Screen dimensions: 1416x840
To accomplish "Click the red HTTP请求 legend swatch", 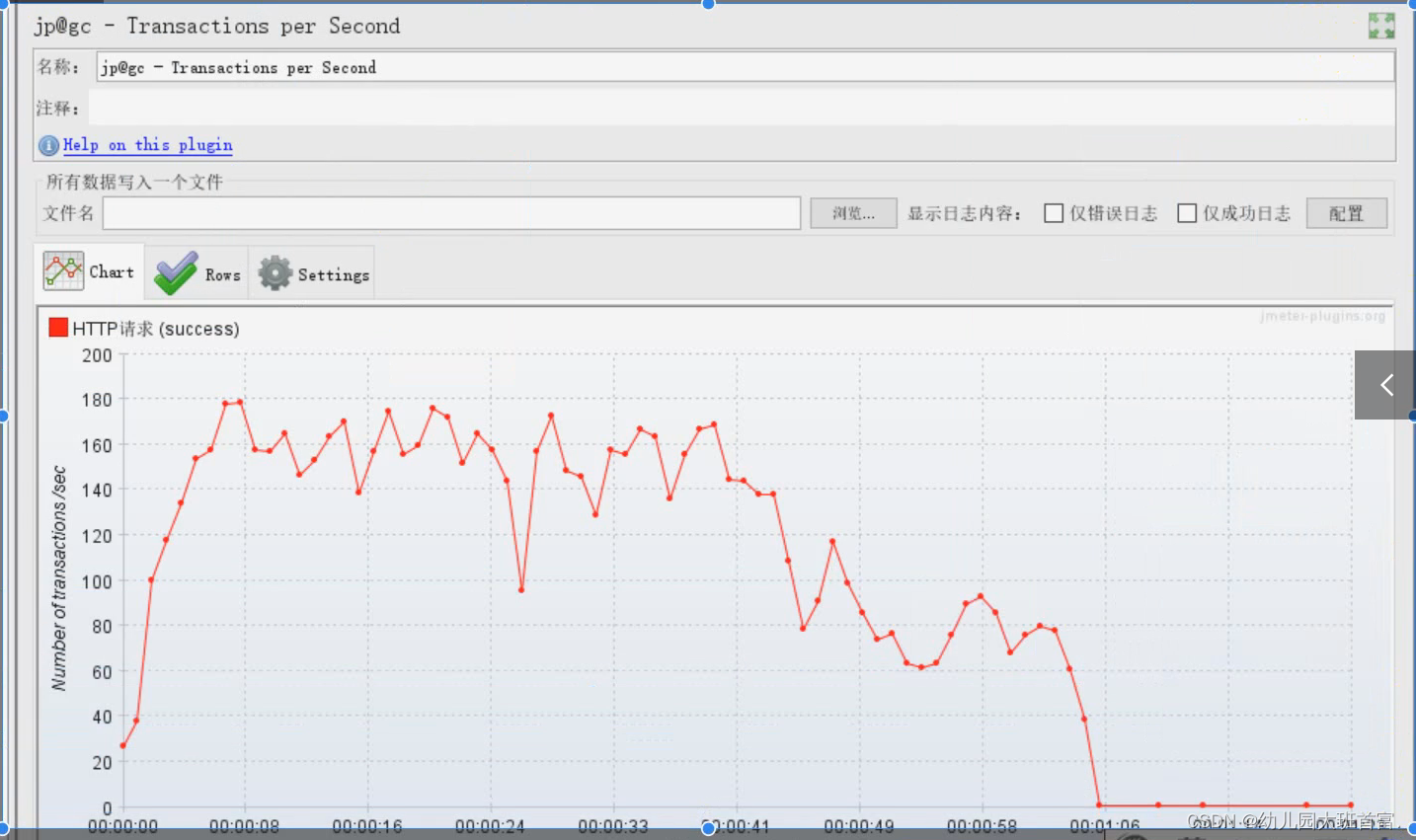I will pos(58,328).
